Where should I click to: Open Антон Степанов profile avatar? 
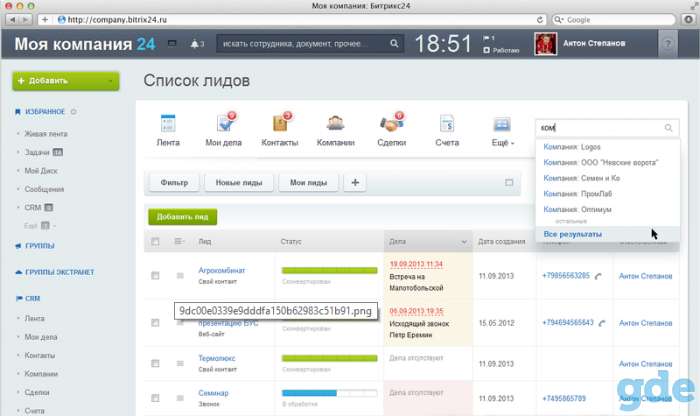click(546, 44)
